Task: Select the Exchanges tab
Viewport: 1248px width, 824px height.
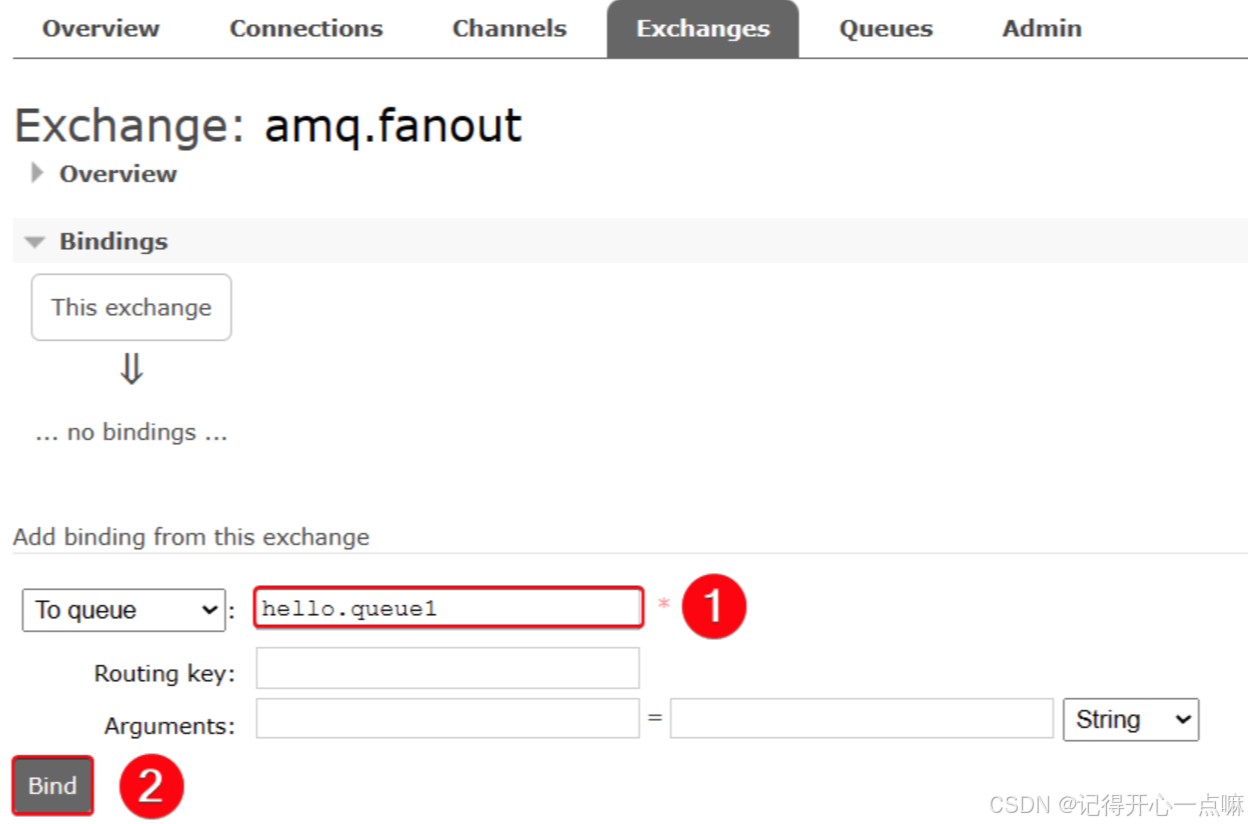Action: coord(703,29)
